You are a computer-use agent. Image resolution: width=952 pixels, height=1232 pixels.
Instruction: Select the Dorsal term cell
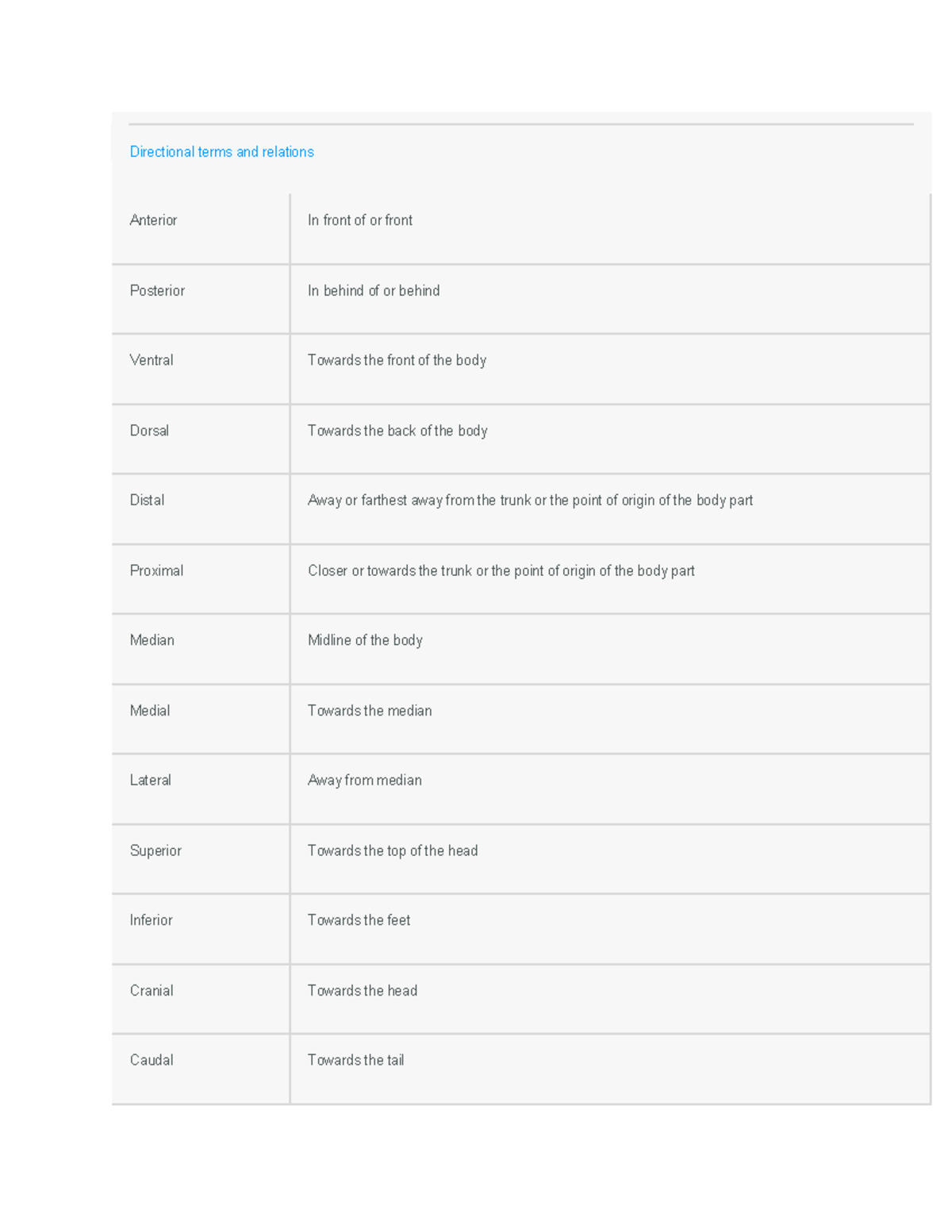(x=149, y=431)
